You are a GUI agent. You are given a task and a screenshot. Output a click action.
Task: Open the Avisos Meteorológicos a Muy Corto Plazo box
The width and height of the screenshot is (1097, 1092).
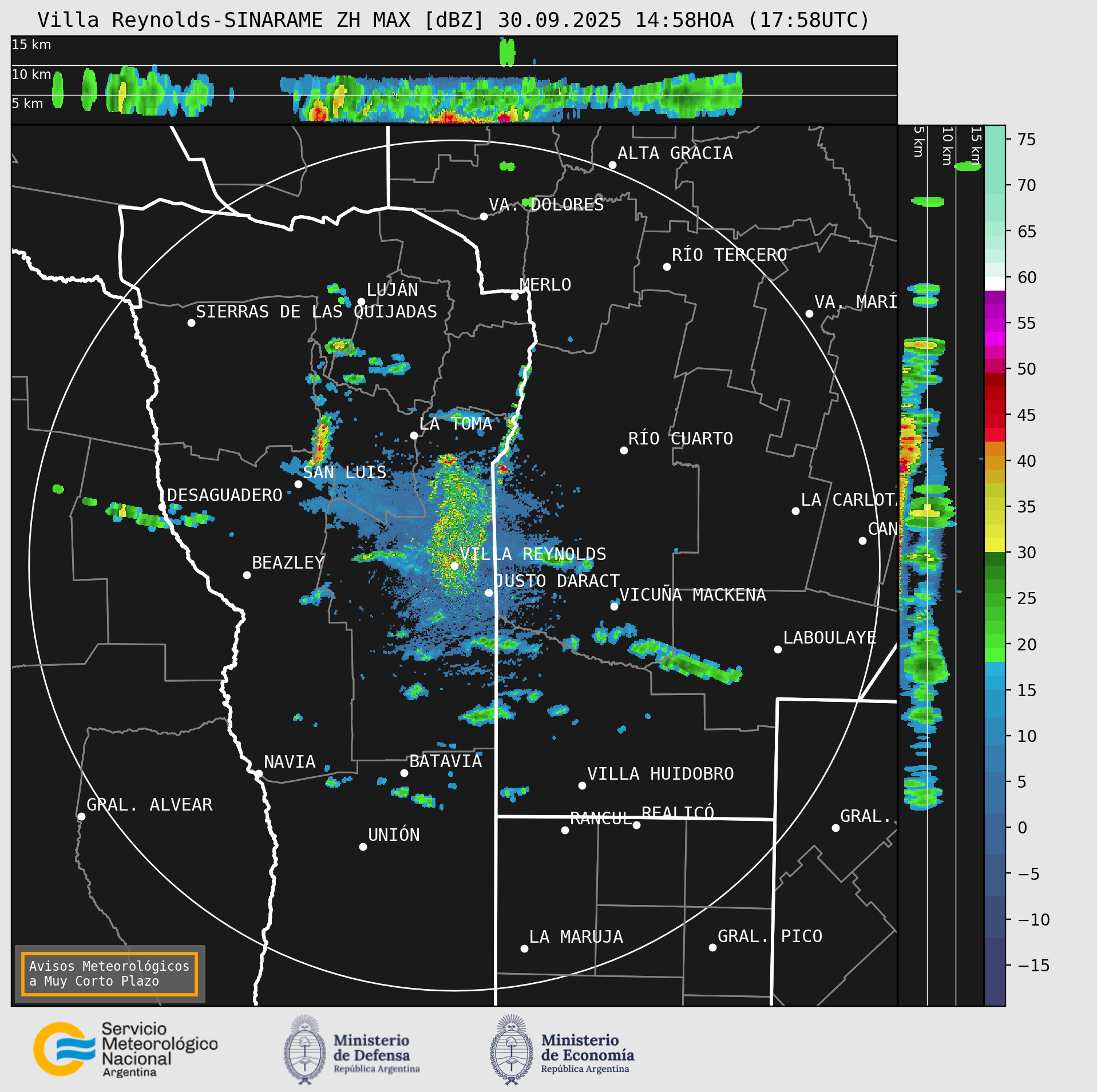coord(109,974)
